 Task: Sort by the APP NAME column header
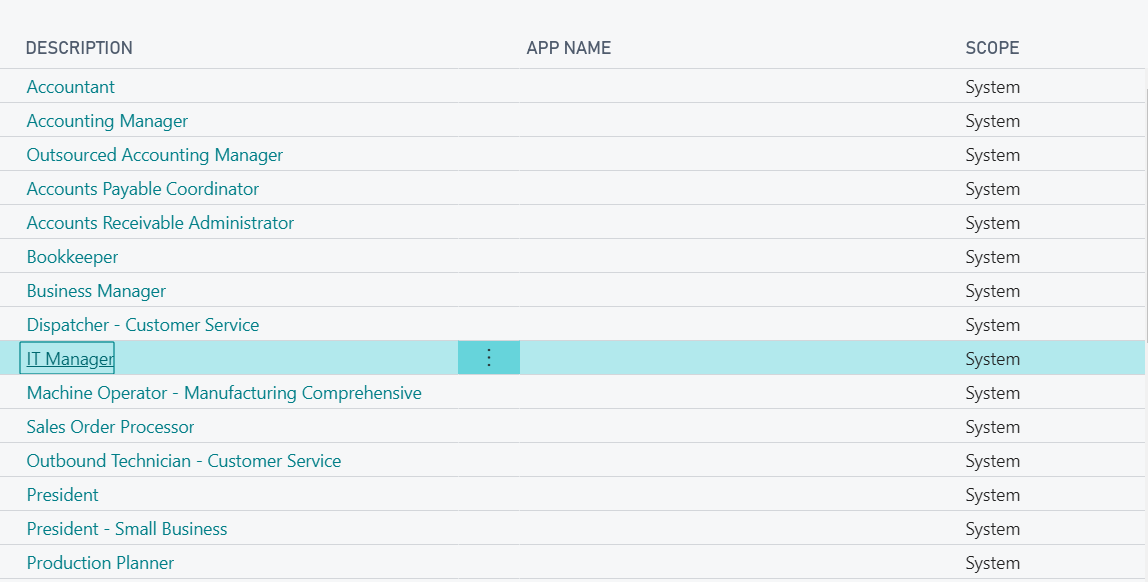click(x=570, y=47)
